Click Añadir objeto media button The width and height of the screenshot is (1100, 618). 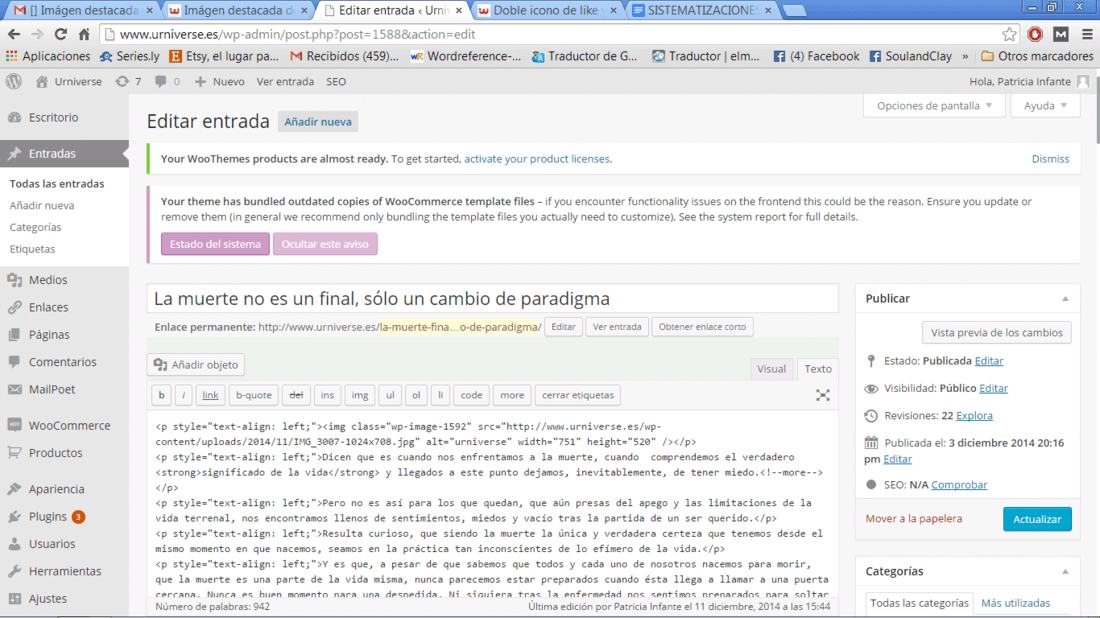tap(196, 365)
